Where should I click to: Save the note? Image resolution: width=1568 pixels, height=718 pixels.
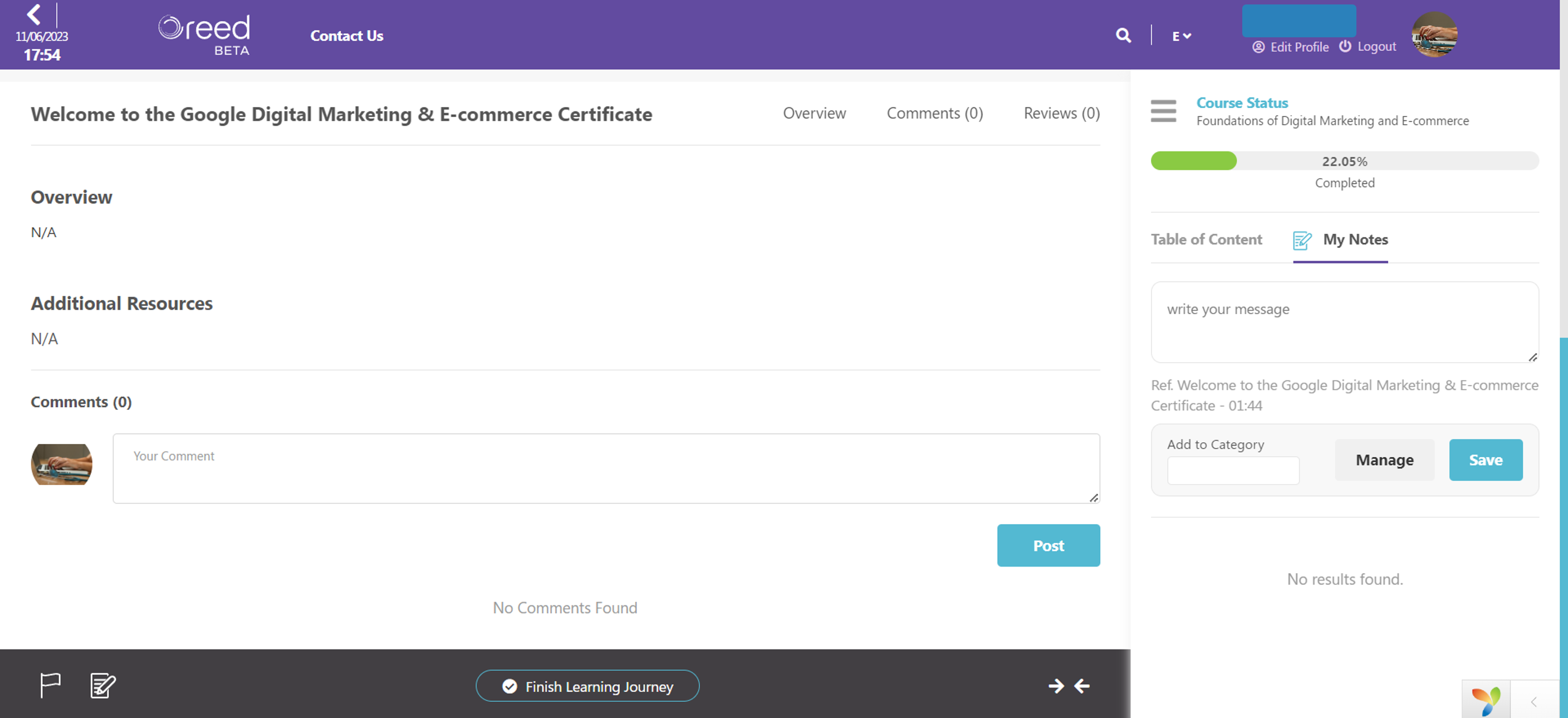(1485, 460)
